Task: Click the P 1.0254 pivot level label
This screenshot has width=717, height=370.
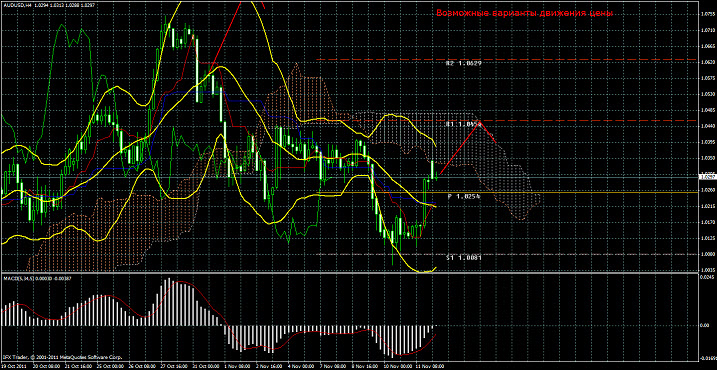Action: [465, 196]
